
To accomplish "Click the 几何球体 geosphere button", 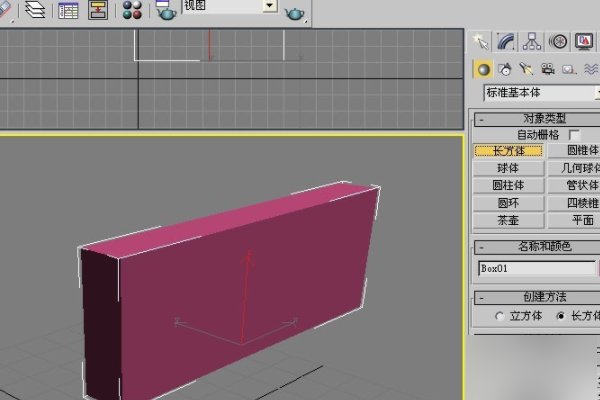I will pos(574,168).
